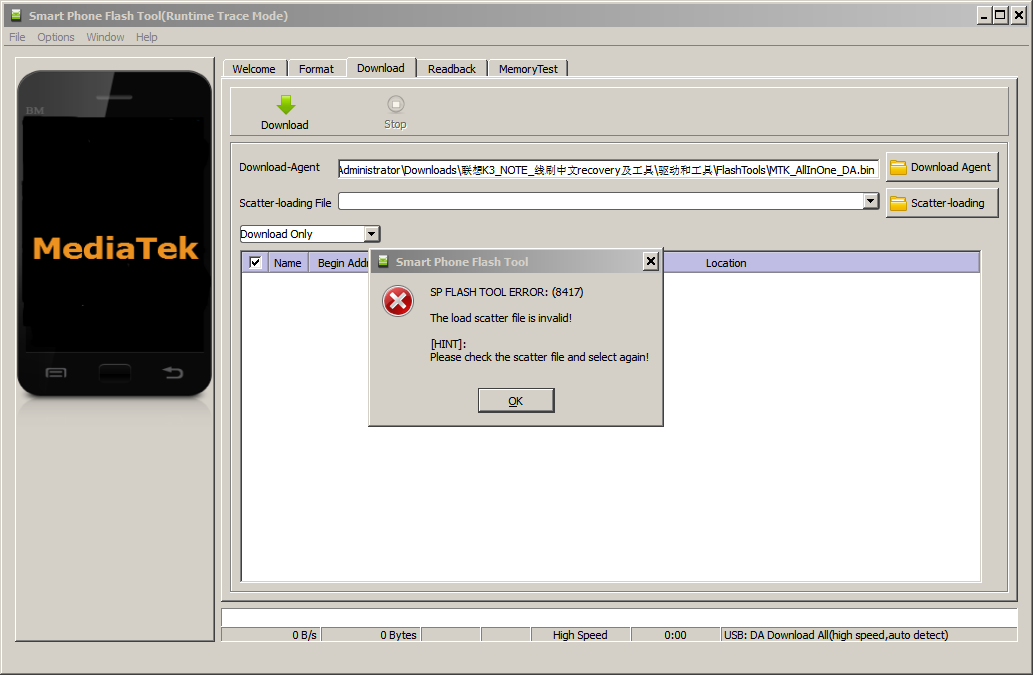Switch to the MemoryTest tab
The width and height of the screenshot is (1033, 675).
[528, 68]
